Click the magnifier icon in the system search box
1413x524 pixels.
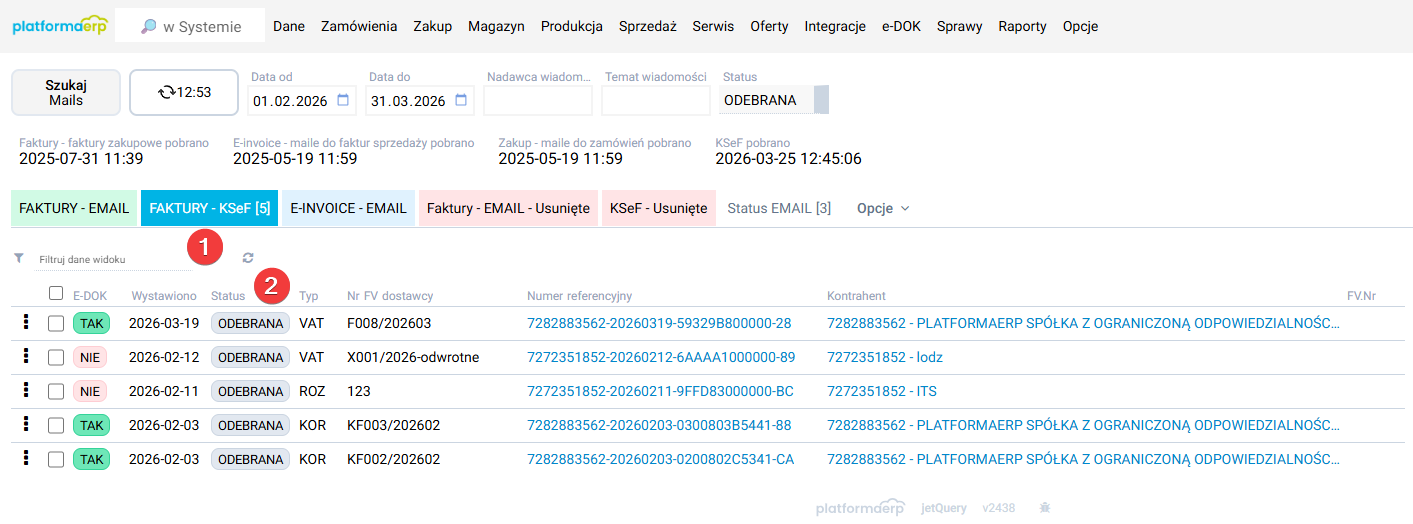[x=148, y=27]
